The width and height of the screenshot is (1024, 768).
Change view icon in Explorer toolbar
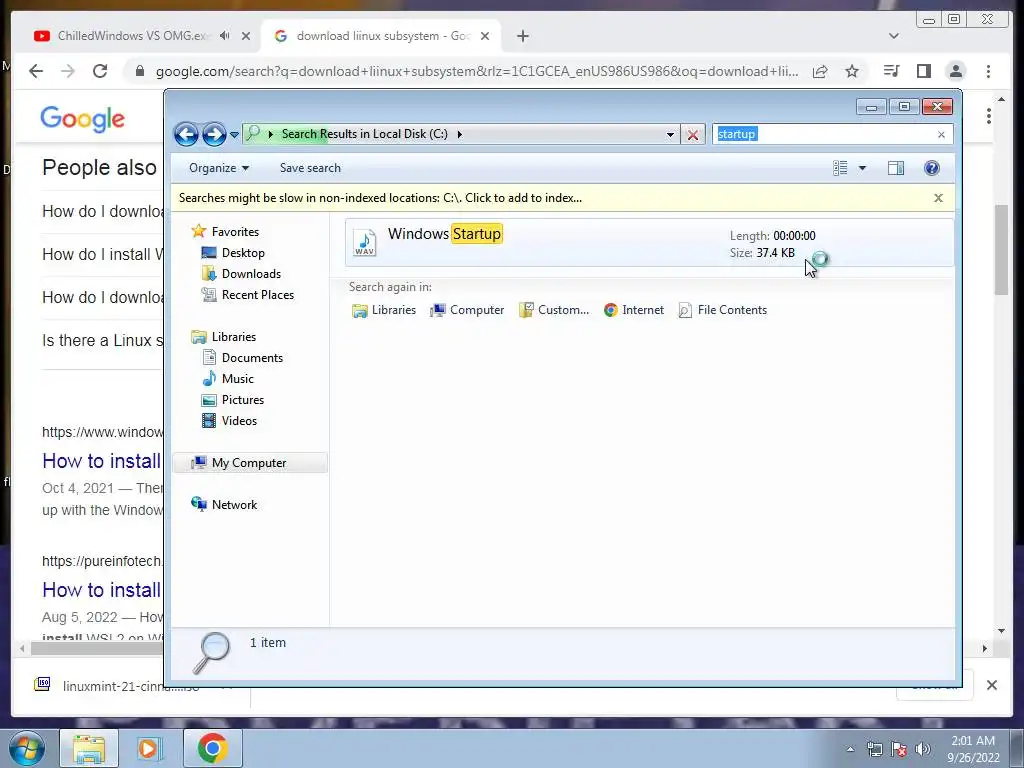[840, 168]
